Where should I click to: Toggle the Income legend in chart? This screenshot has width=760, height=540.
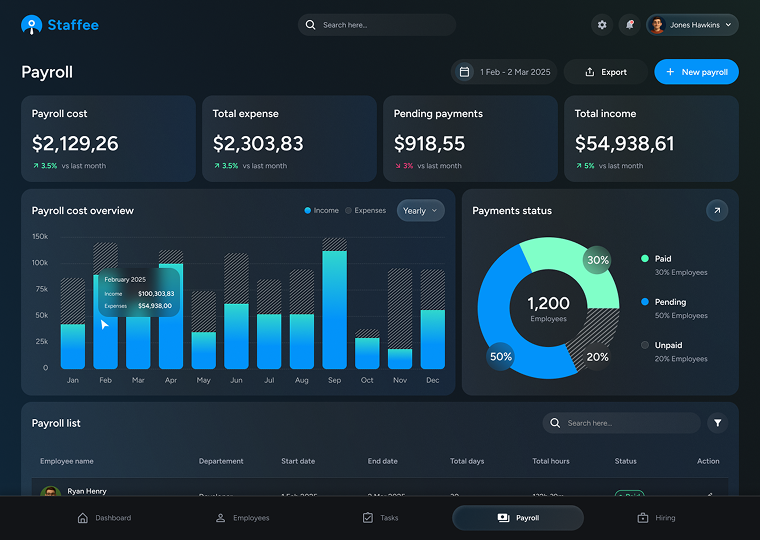click(x=321, y=210)
